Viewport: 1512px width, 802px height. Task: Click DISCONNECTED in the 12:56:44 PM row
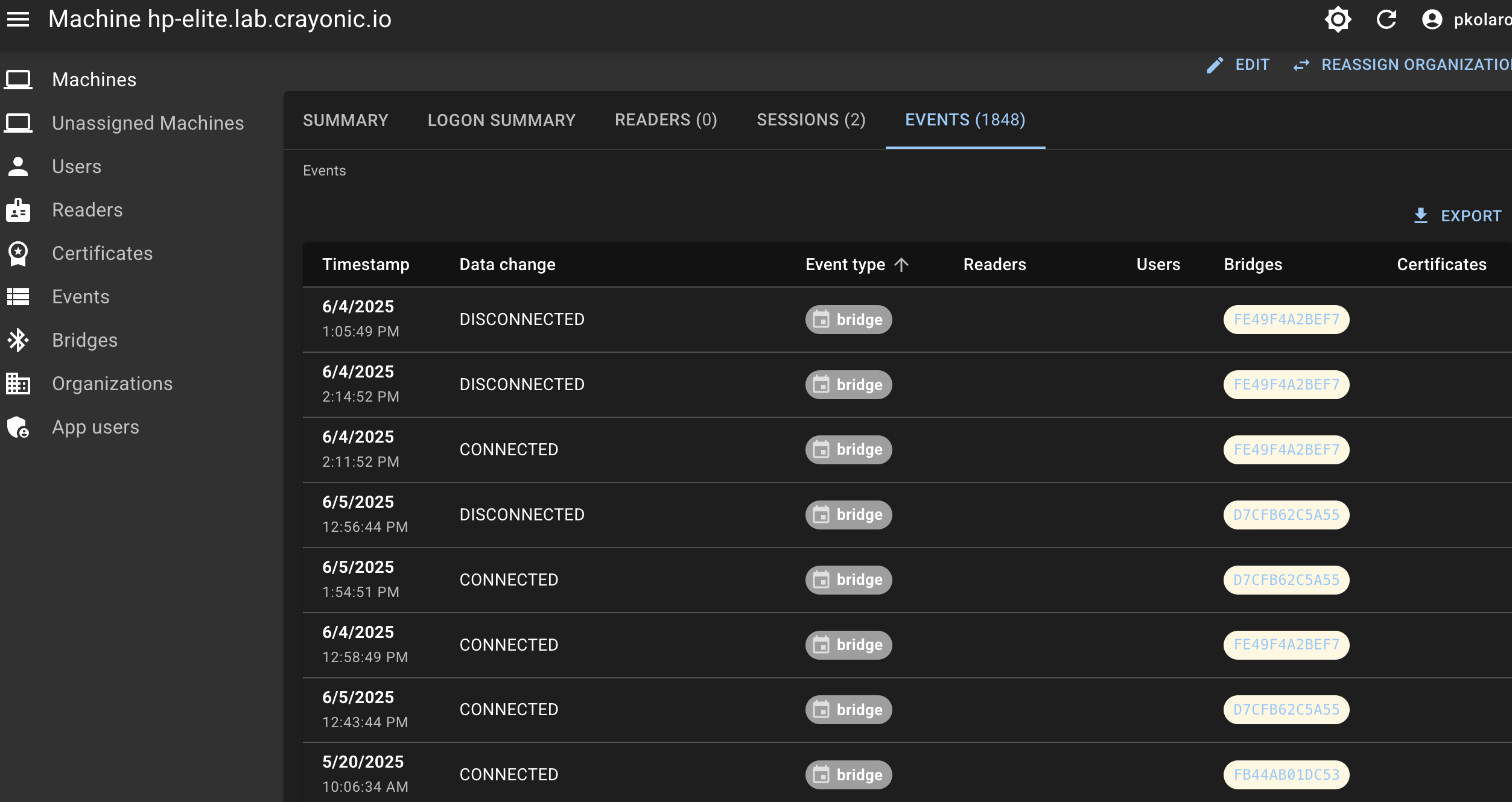(x=522, y=515)
